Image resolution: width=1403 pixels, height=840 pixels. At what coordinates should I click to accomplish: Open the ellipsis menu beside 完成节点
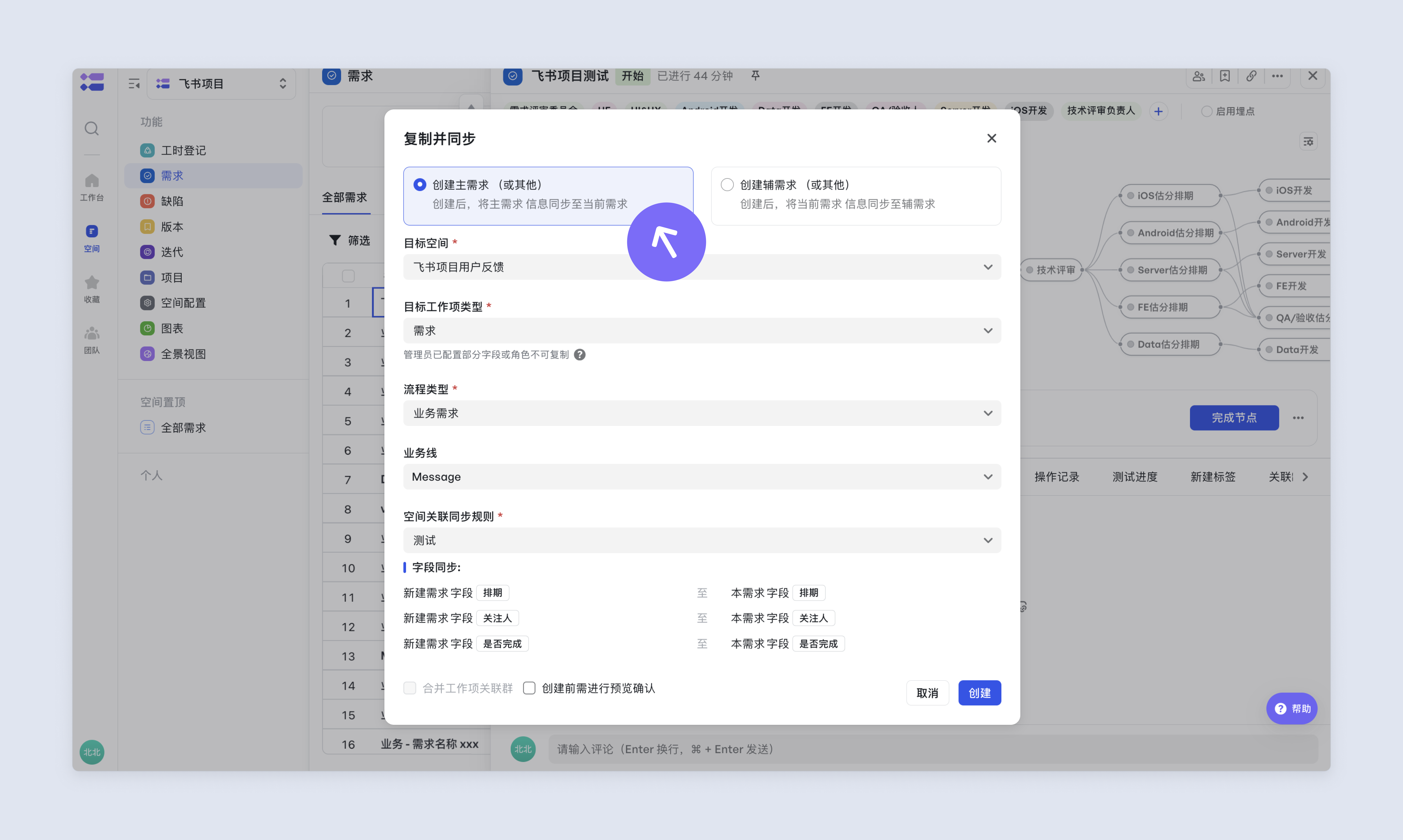point(1298,418)
